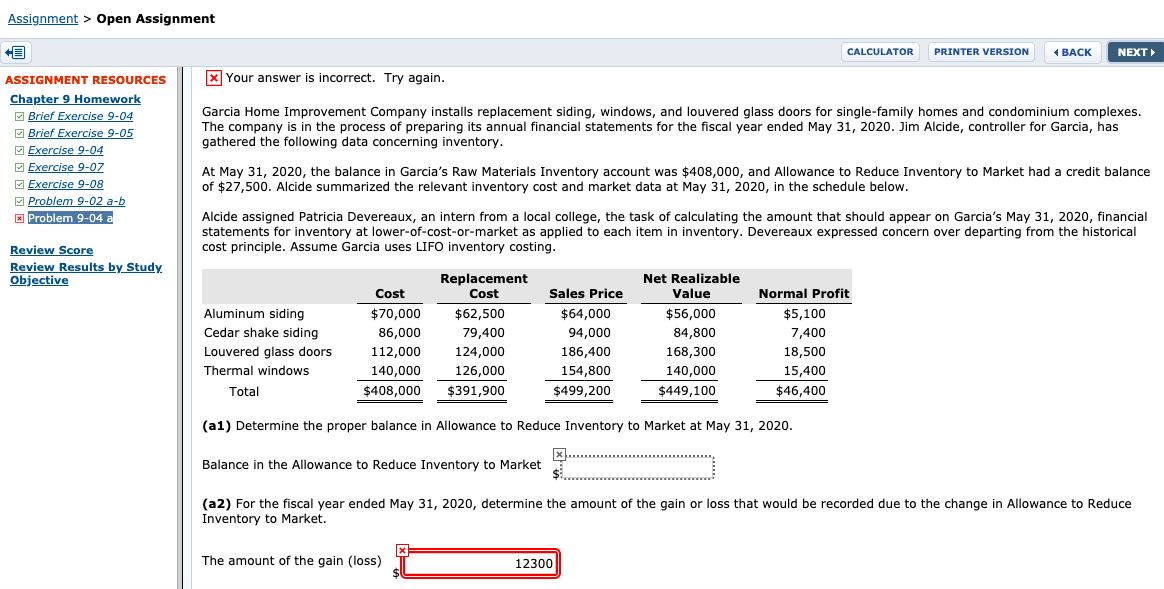Image resolution: width=1164 pixels, height=589 pixels.
Task: Click the X icon above the Allowance balance field
Action: click(559, 454)
